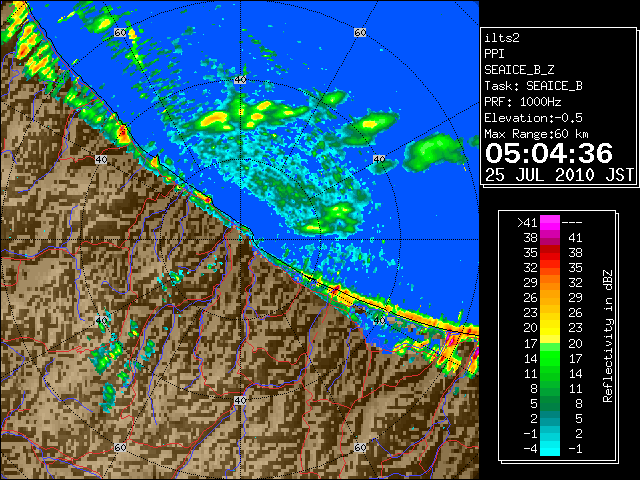Click the 'PRF: 1000Hz' line
Image resolution: width=640 pixels, height=480 pixels.
(522, 102)
